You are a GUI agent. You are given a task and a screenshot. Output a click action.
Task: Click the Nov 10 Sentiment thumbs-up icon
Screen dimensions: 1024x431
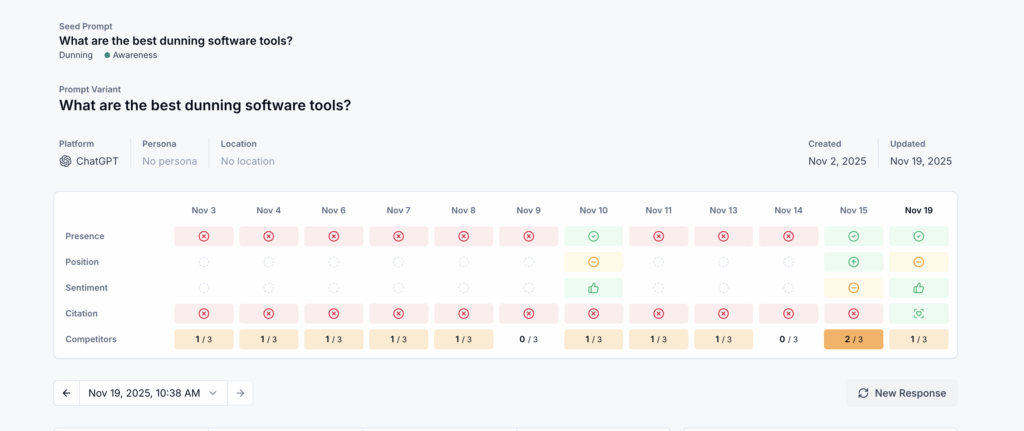(x=593, y=288)
